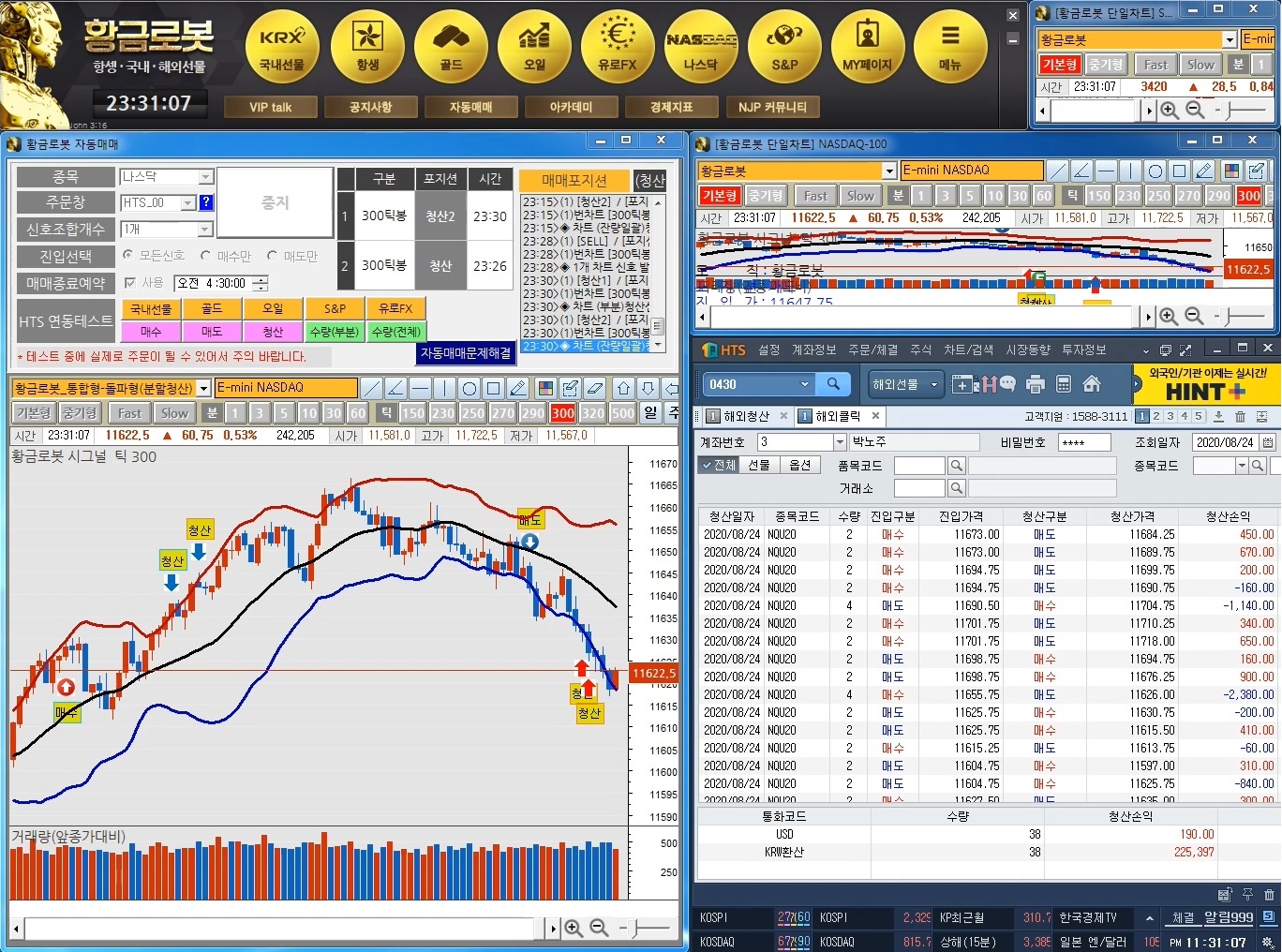The width and height of the screenshot is (1282, 952).
Task: Open the 나스닥 gold button
Action: pos(700,46)
